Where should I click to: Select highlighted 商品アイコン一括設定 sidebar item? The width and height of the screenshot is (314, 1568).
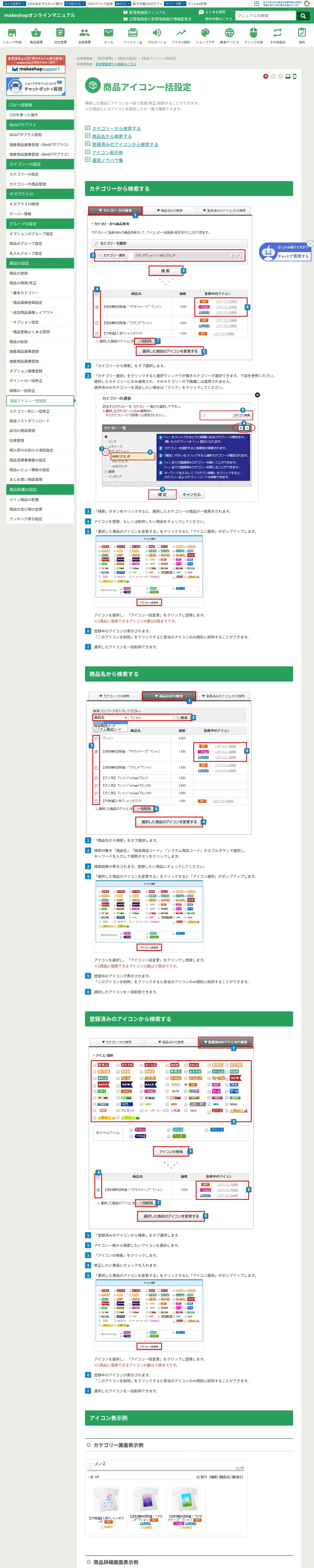click(x=40, y=401)
